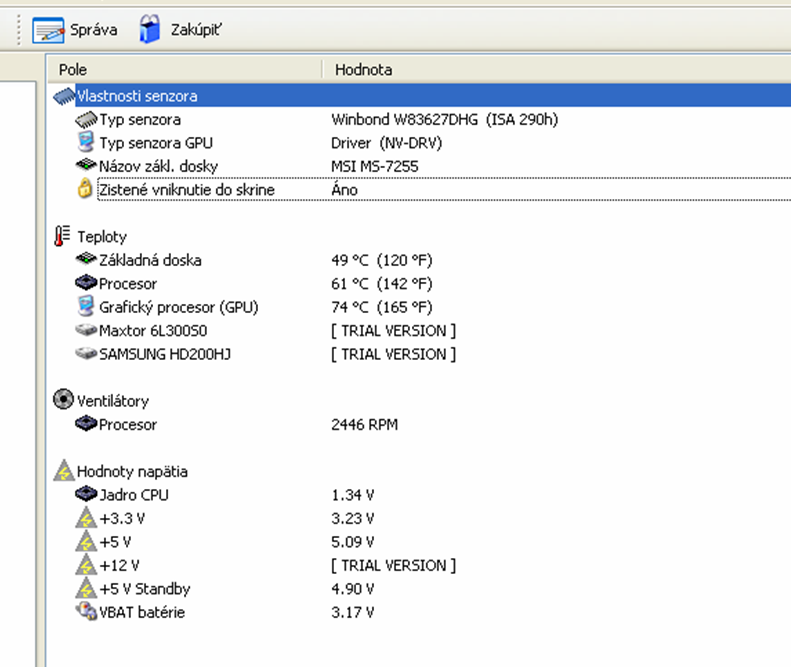The height and width of the screenshot is (667, 791).
Task: Select the Grafický procesor (GPU) label
Action: [x=179, y=307]
